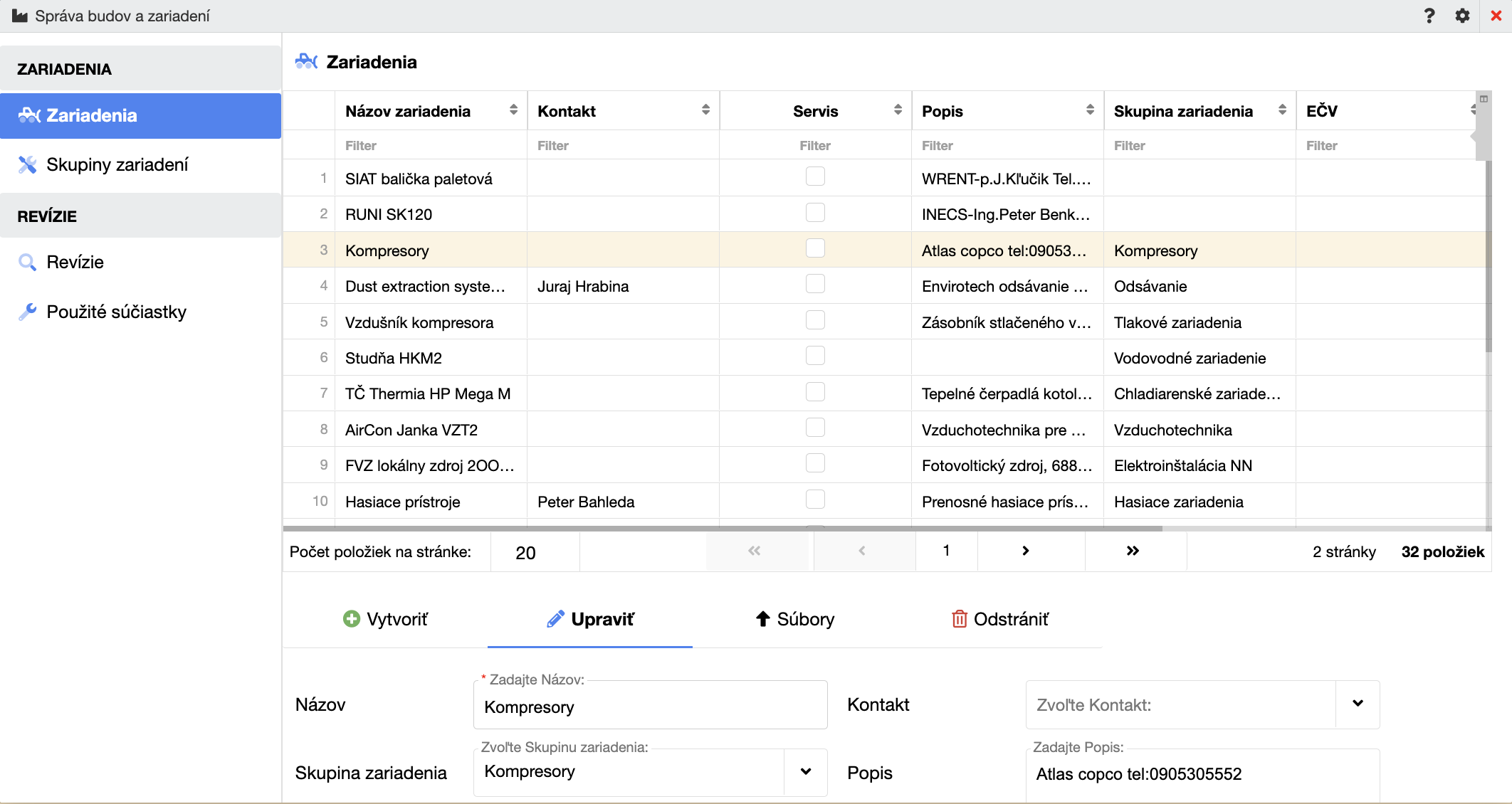Tick Servis checkbox in Studňa HKM2 row
Image resolution: width=1512 pixels, height=804 pixels.
tap(815, 356)
